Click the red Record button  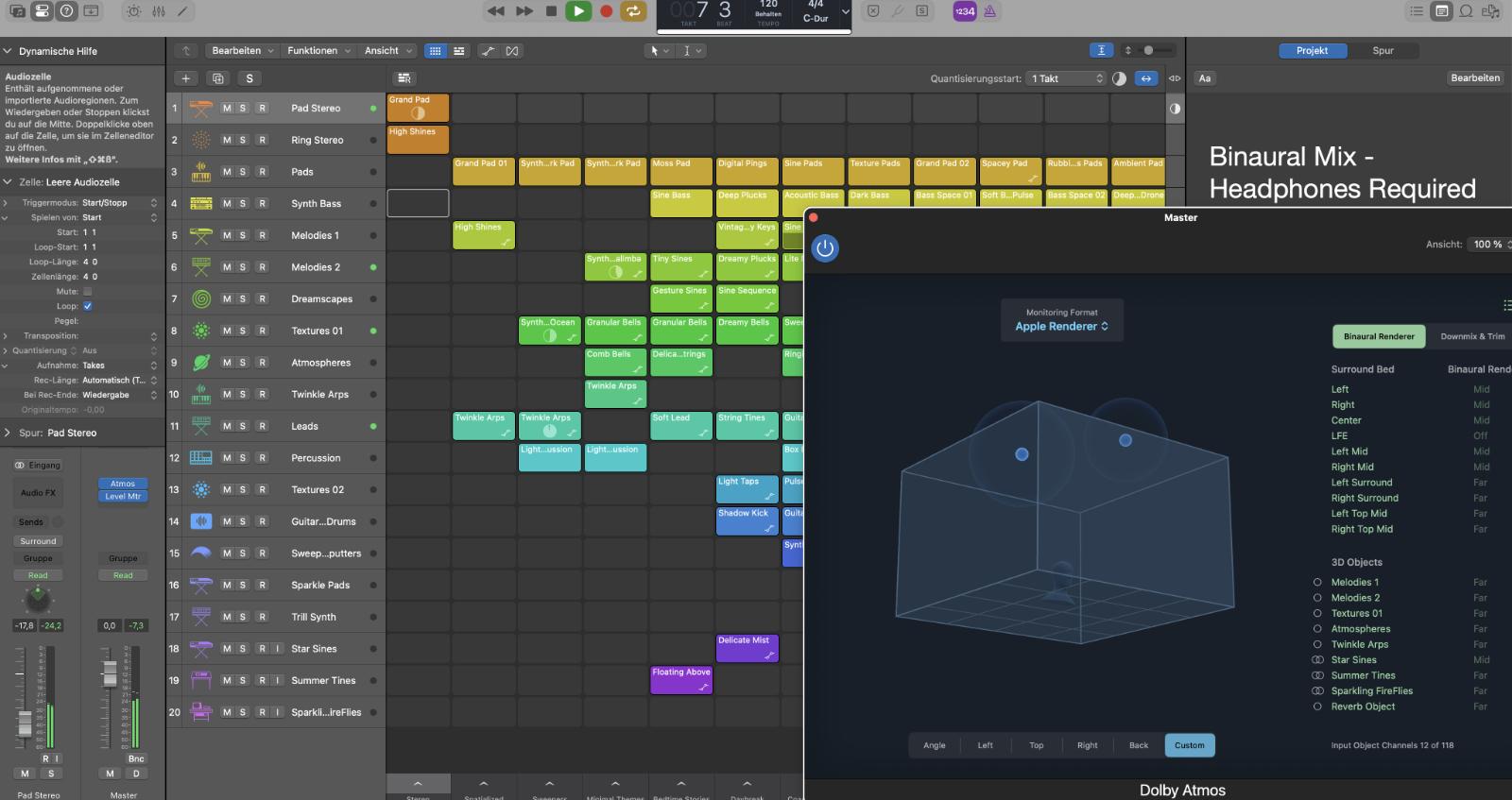click(607, 11)
